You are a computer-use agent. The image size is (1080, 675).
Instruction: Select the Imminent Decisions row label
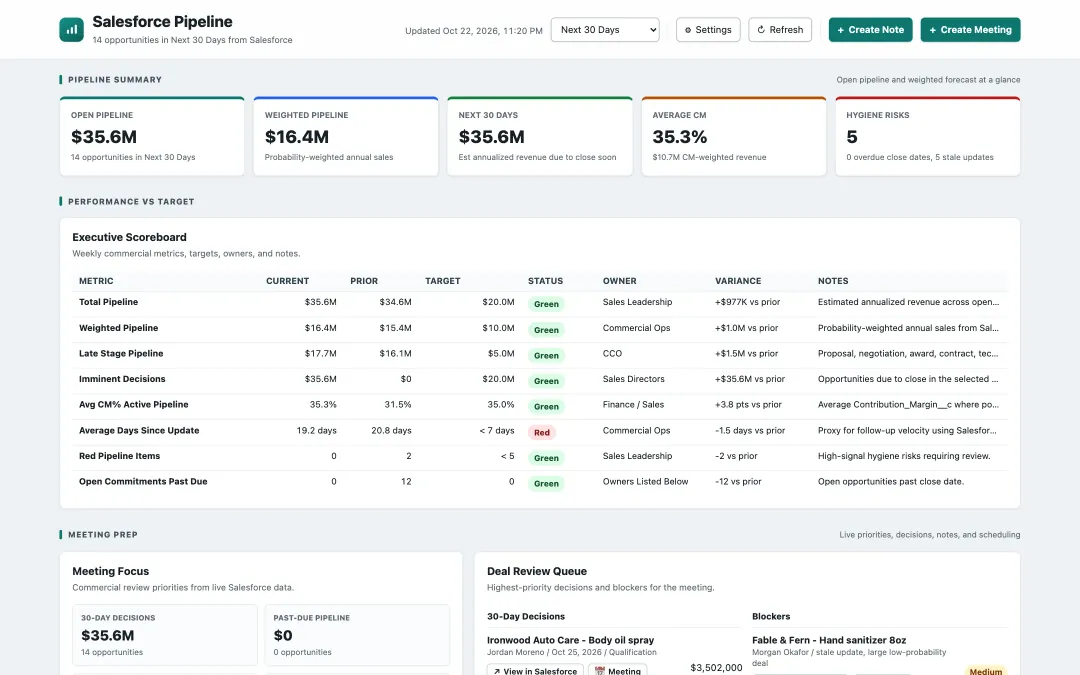tap(122, 379)
